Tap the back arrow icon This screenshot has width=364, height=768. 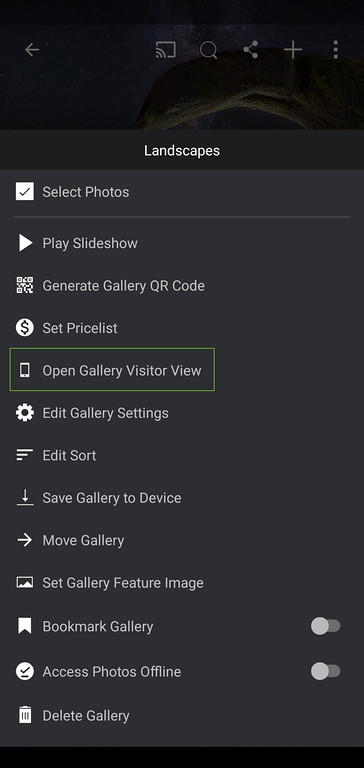click(x=32, y=49)
